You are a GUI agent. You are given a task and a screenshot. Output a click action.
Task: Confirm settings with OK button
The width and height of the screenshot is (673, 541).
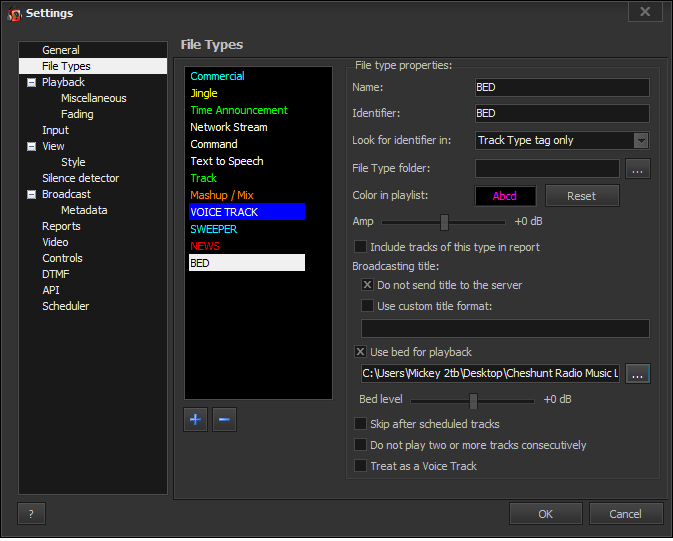click(x=545, y=516)
